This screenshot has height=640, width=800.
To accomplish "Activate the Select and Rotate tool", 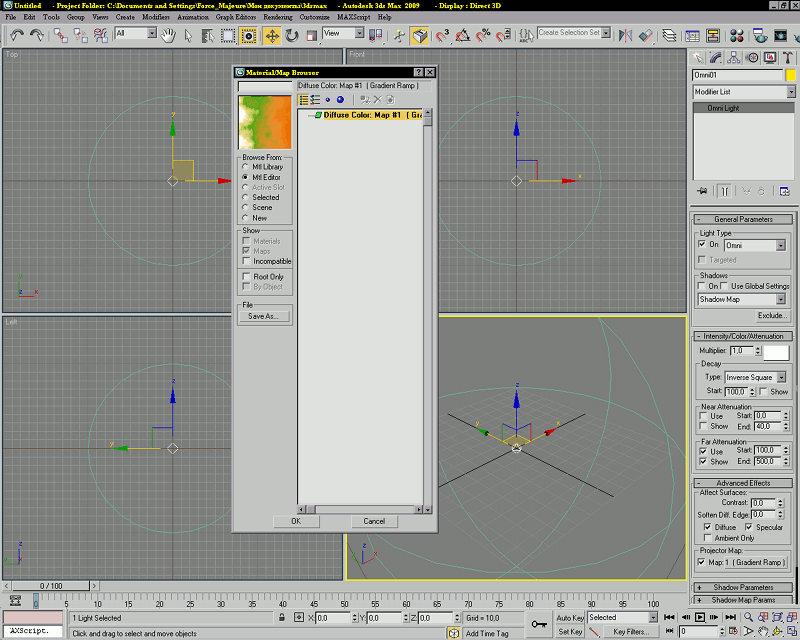I will click(x=292, y=36).
